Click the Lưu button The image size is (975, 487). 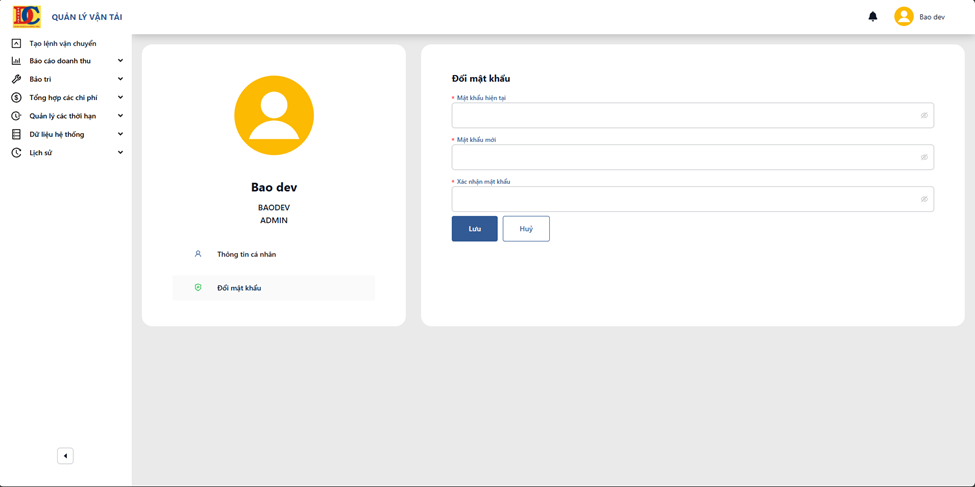(x=474, y=229)
